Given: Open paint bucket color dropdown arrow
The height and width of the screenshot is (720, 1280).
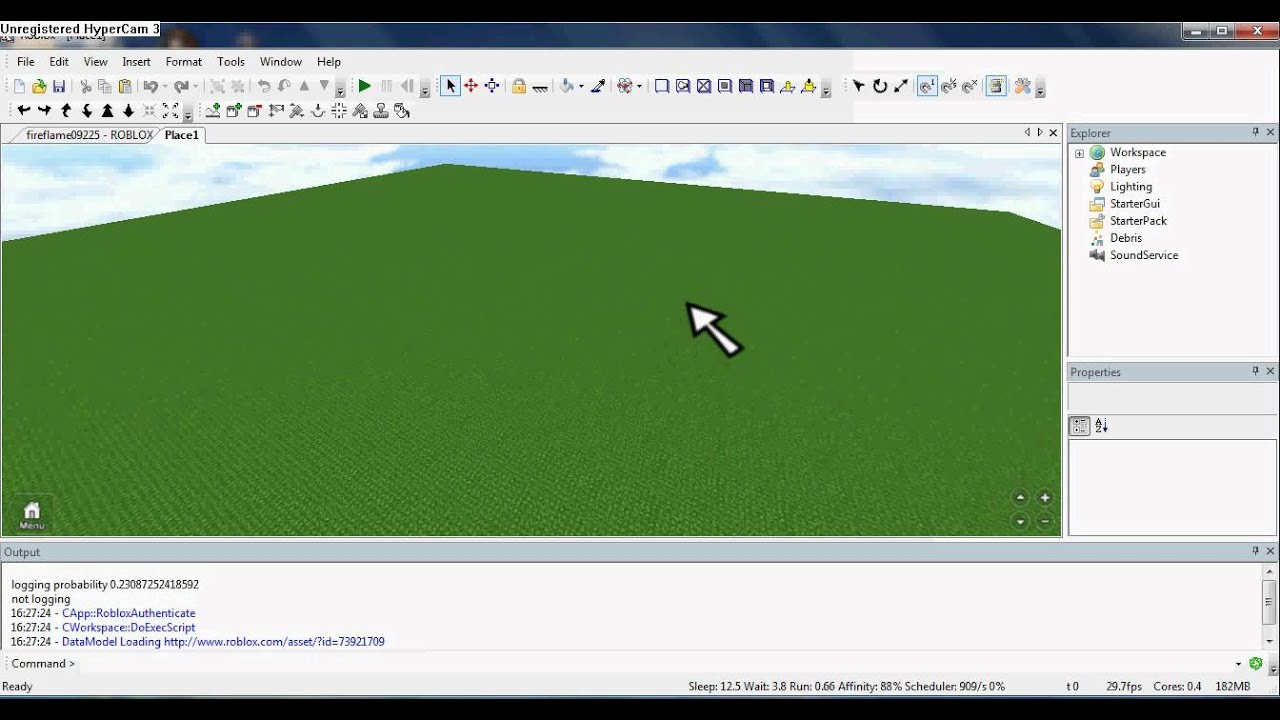Looking at the screenshot, I should pos(581,87).
